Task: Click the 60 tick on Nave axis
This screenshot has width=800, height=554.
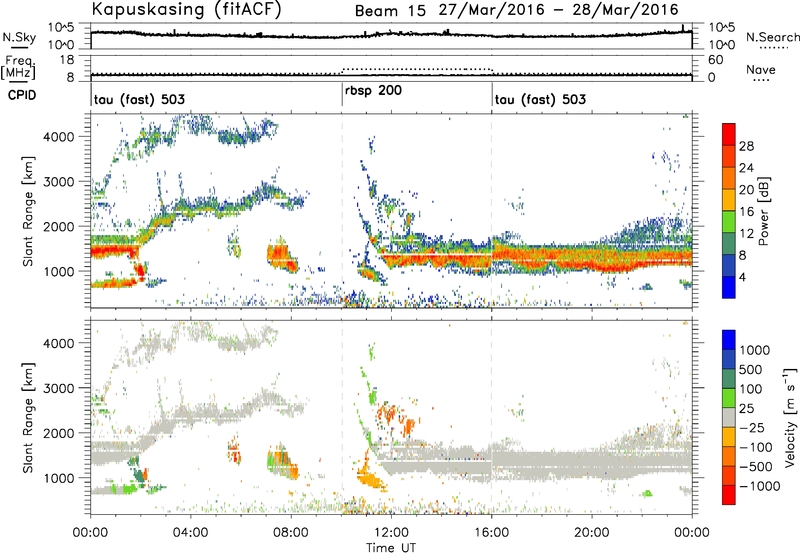Action: tap(715, 60)
